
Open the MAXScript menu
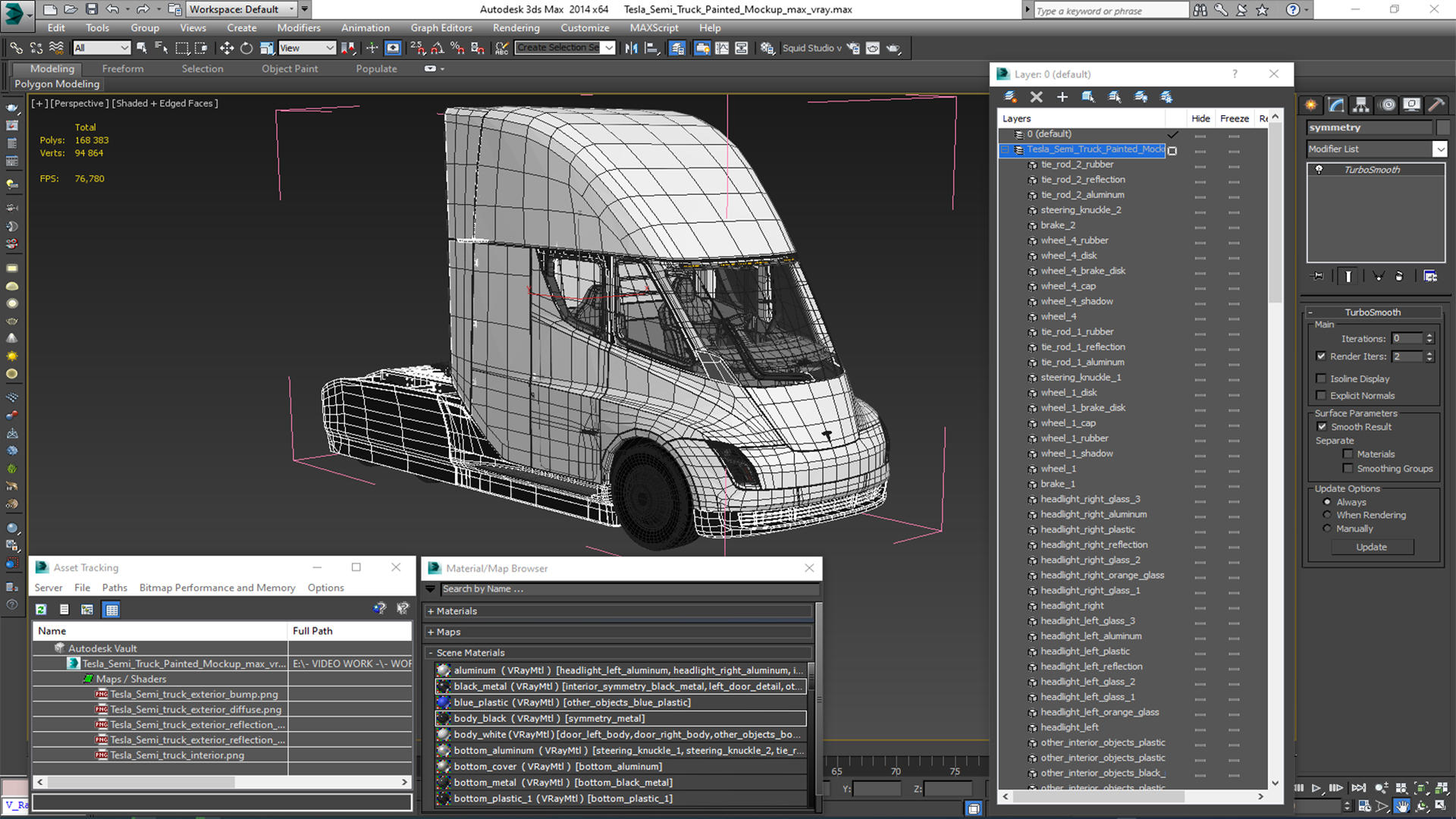pos(654,28)
